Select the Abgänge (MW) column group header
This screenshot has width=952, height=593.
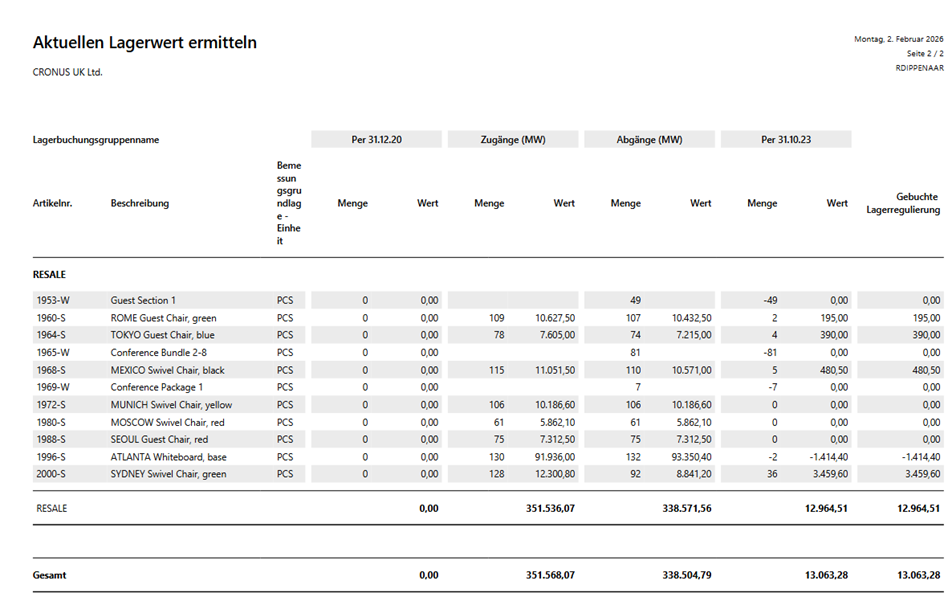click(x=649, y=140)
